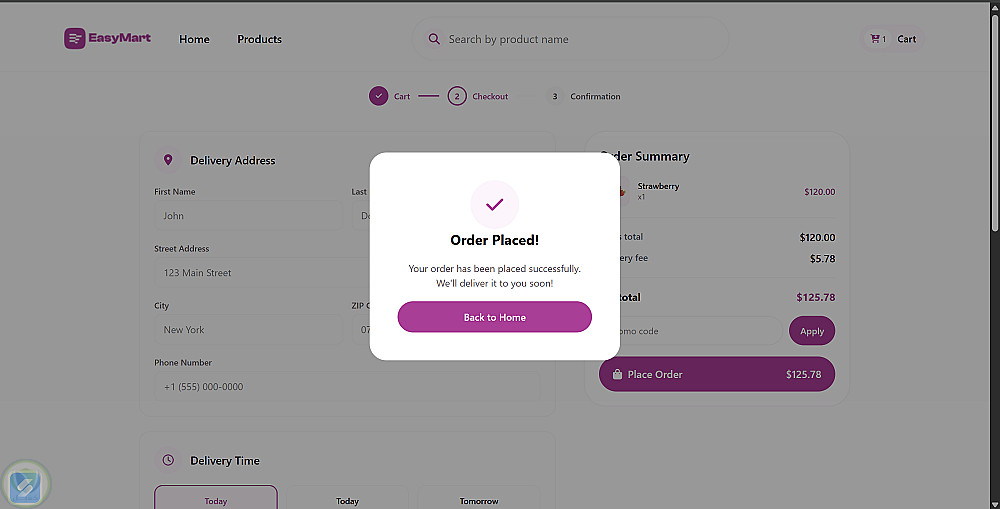
Task: Click the EasyMart logo icon
Action: [x=75, y=39]
